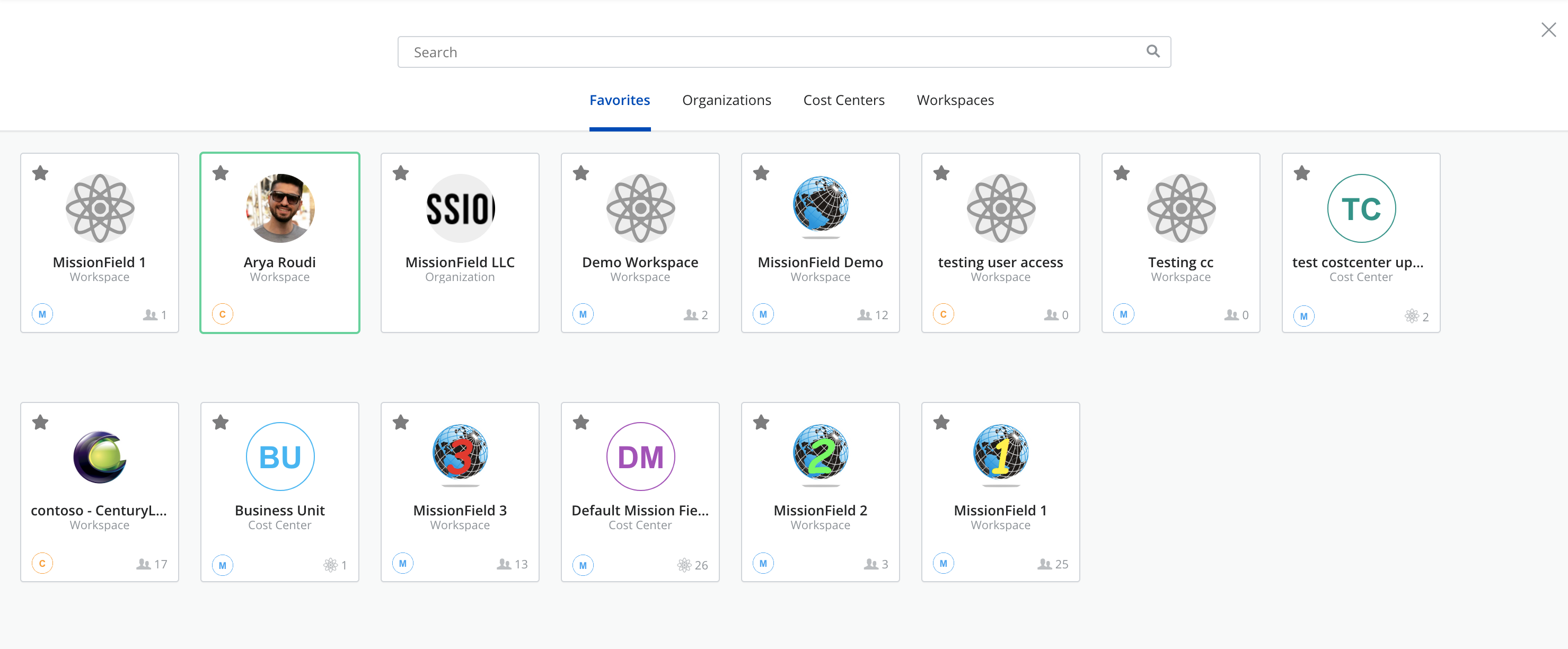Toggle favorite star for MissionField 1 workspace
This screenshot has width=1568, height=649.
coord(41,172)
